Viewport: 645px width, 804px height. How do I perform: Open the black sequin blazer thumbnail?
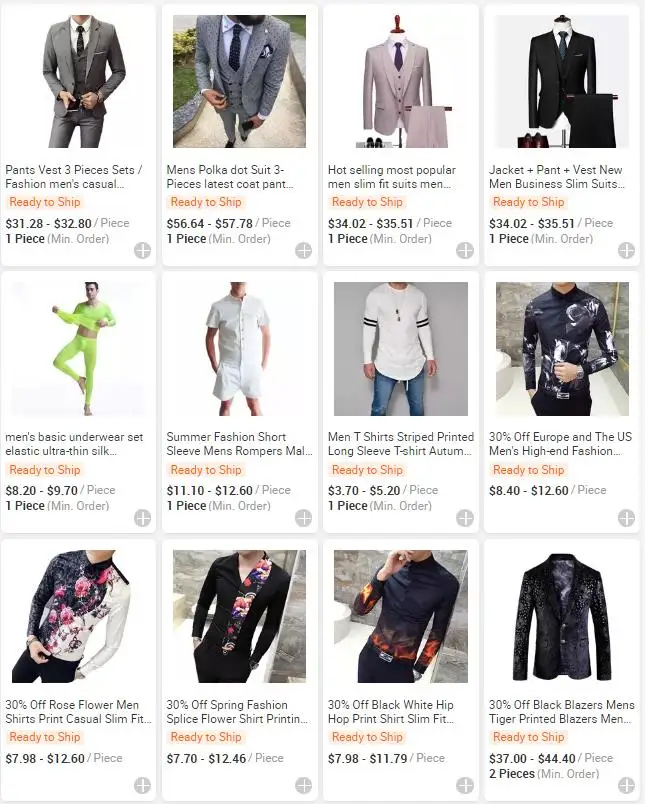click(x=562, y=616)
